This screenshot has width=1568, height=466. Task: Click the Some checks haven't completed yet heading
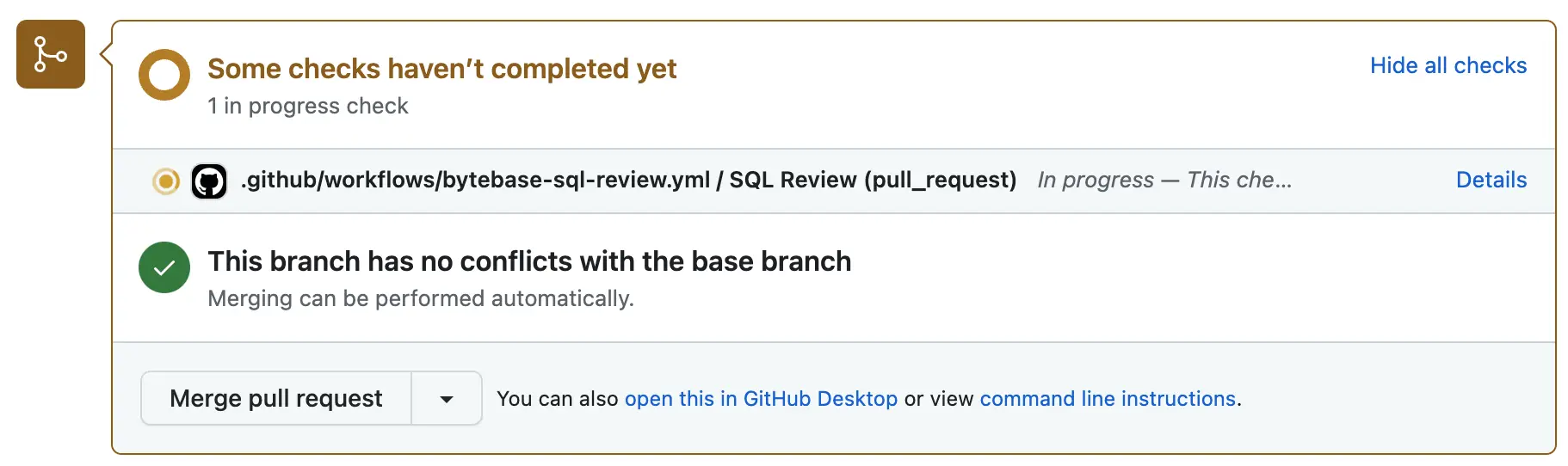tap(441, 69)
